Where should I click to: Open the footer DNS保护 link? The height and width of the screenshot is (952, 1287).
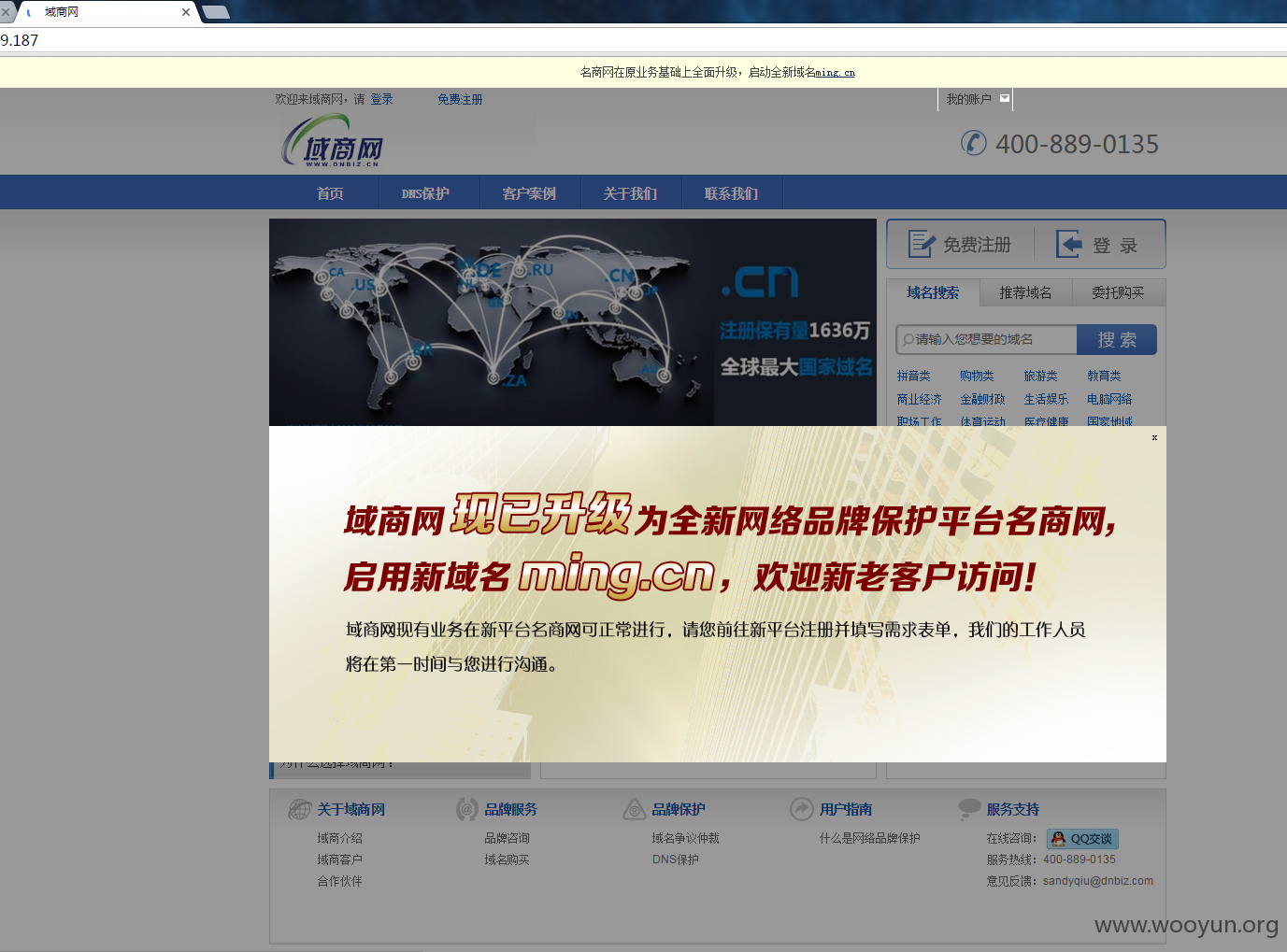pos(675,860)
